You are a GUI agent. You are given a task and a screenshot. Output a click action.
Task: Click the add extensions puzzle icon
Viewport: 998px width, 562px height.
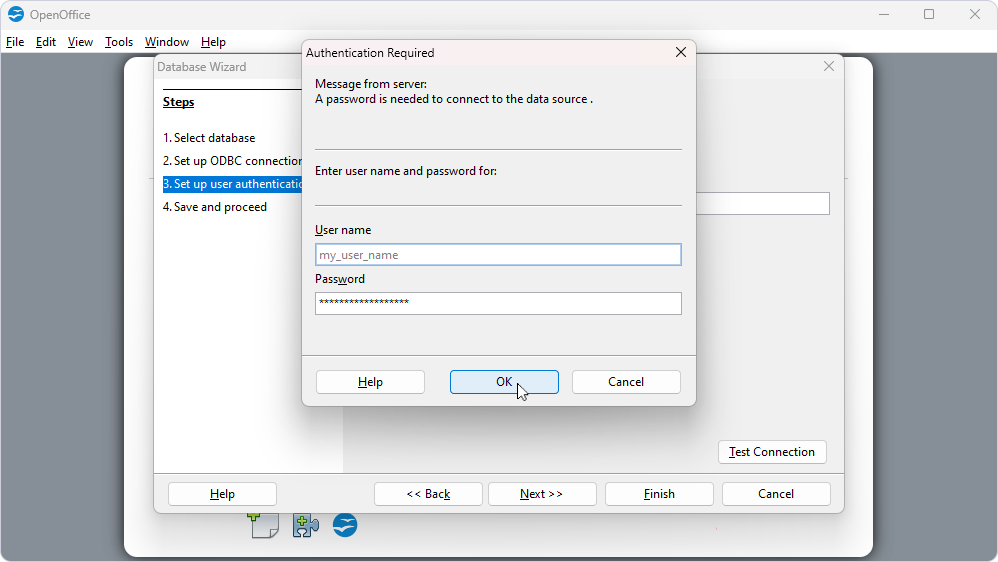pos(305,525)
